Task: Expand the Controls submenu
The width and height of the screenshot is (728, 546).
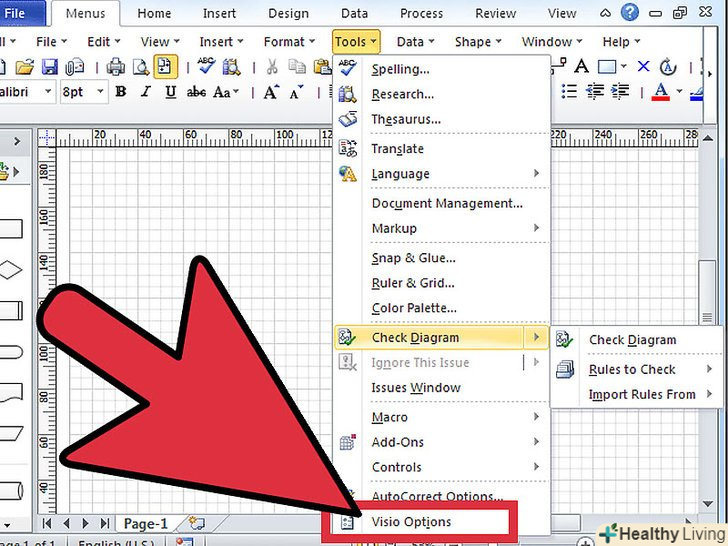Action: click(x=442, y=468)
